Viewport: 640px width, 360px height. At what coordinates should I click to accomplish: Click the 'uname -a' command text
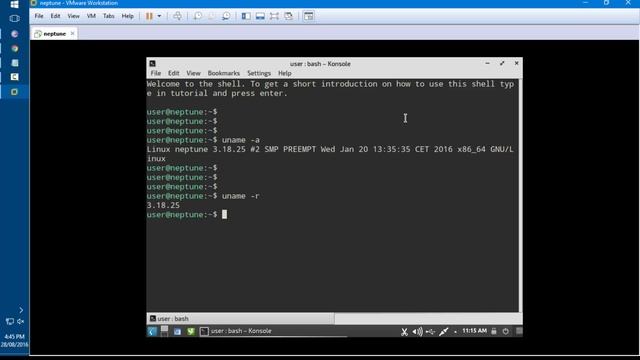click(x=240, y=140)
